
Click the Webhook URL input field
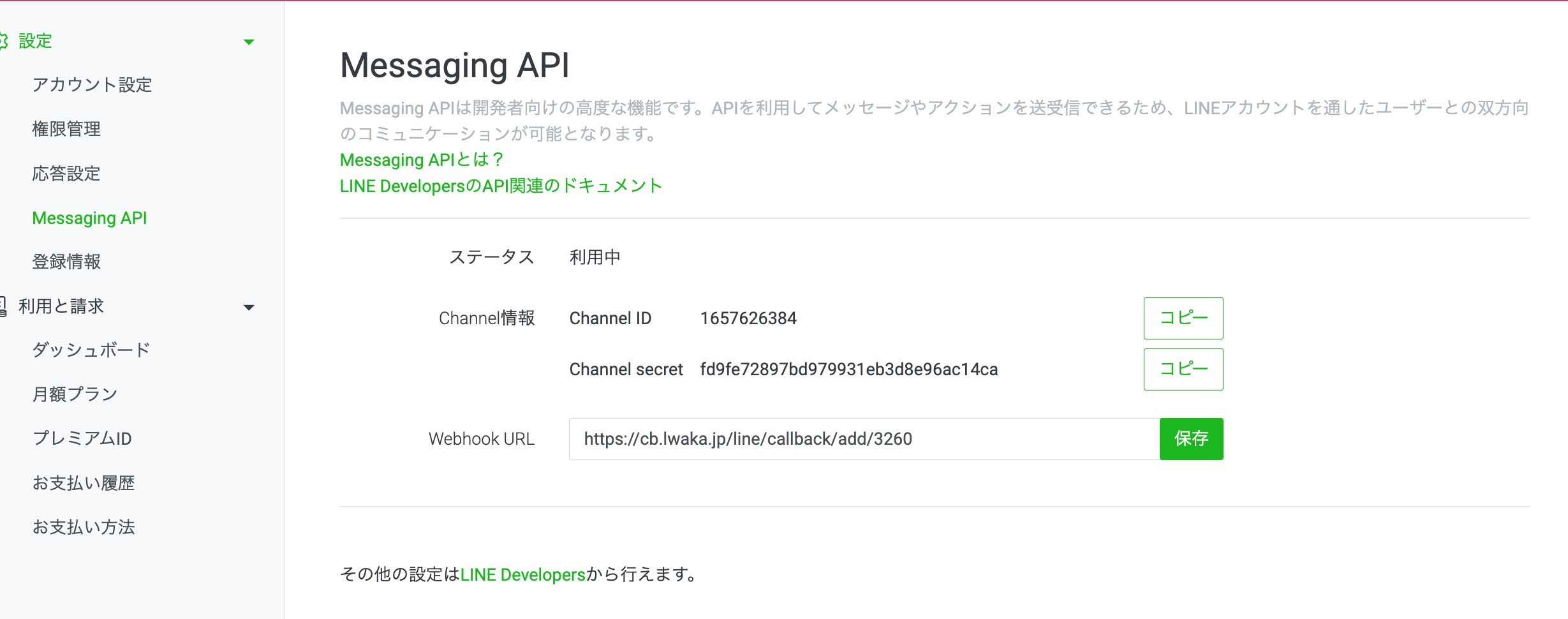(864, 439)
